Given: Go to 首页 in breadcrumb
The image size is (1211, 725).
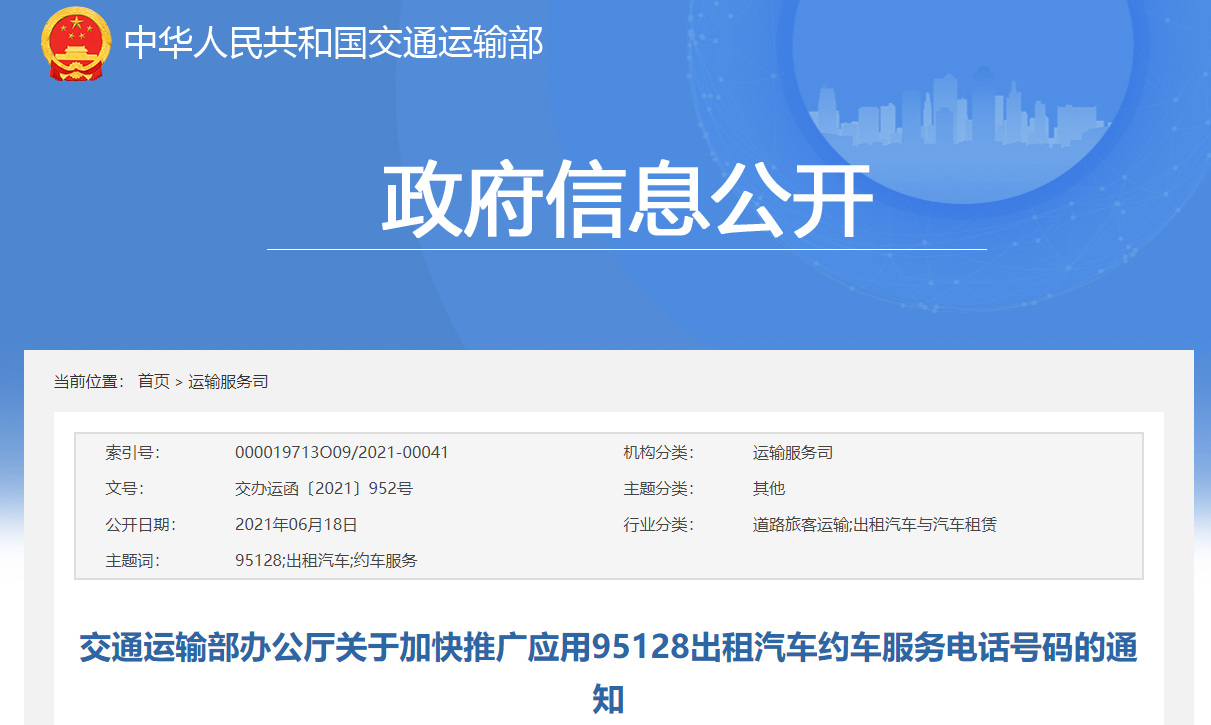Looking at the screenshot, I should click(154, 381).
